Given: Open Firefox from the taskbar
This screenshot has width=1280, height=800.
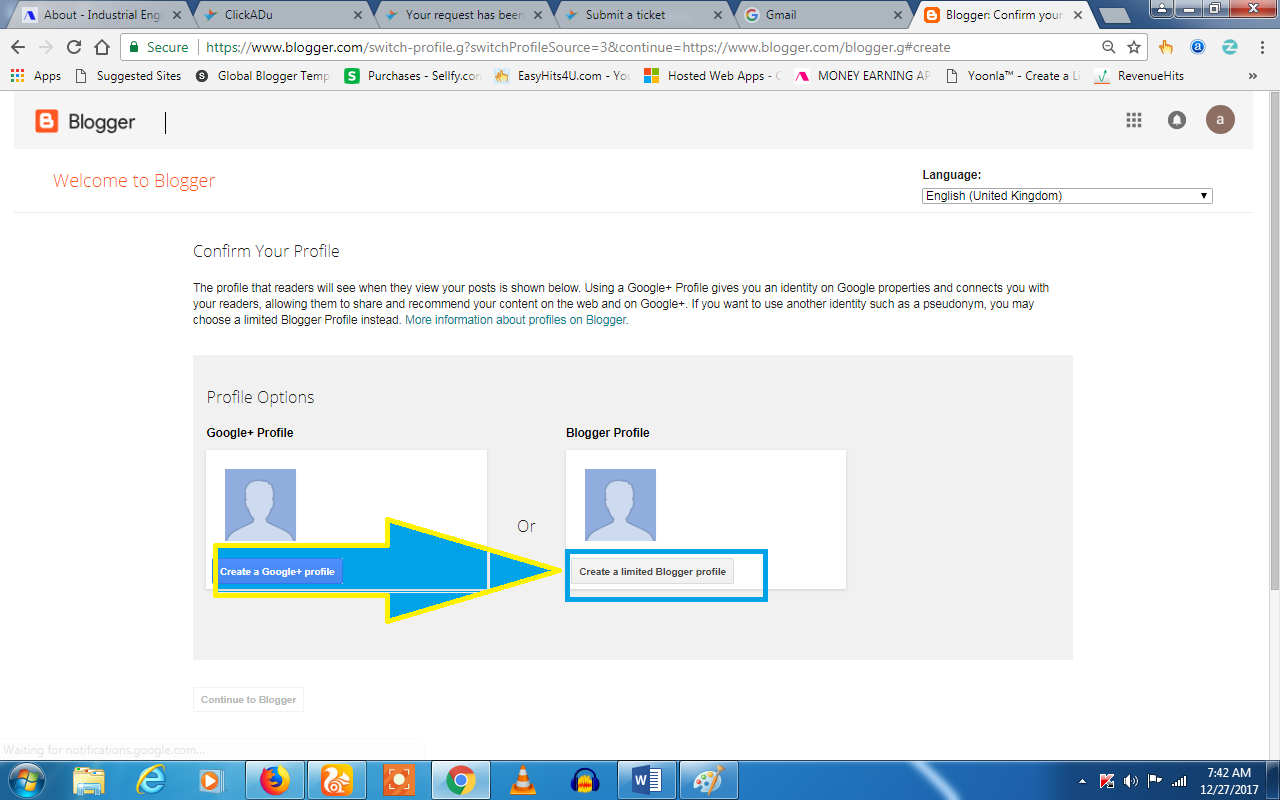Looking at the screenshot, I should [x=274, y=780].
